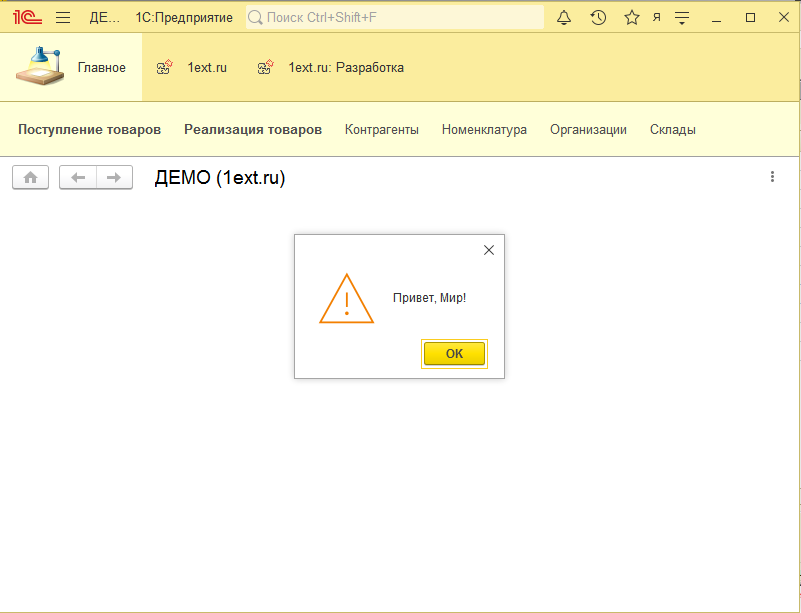Go to the home (house) icon
This screenshot has width=801, height=613.
click(x=29, y=177)
